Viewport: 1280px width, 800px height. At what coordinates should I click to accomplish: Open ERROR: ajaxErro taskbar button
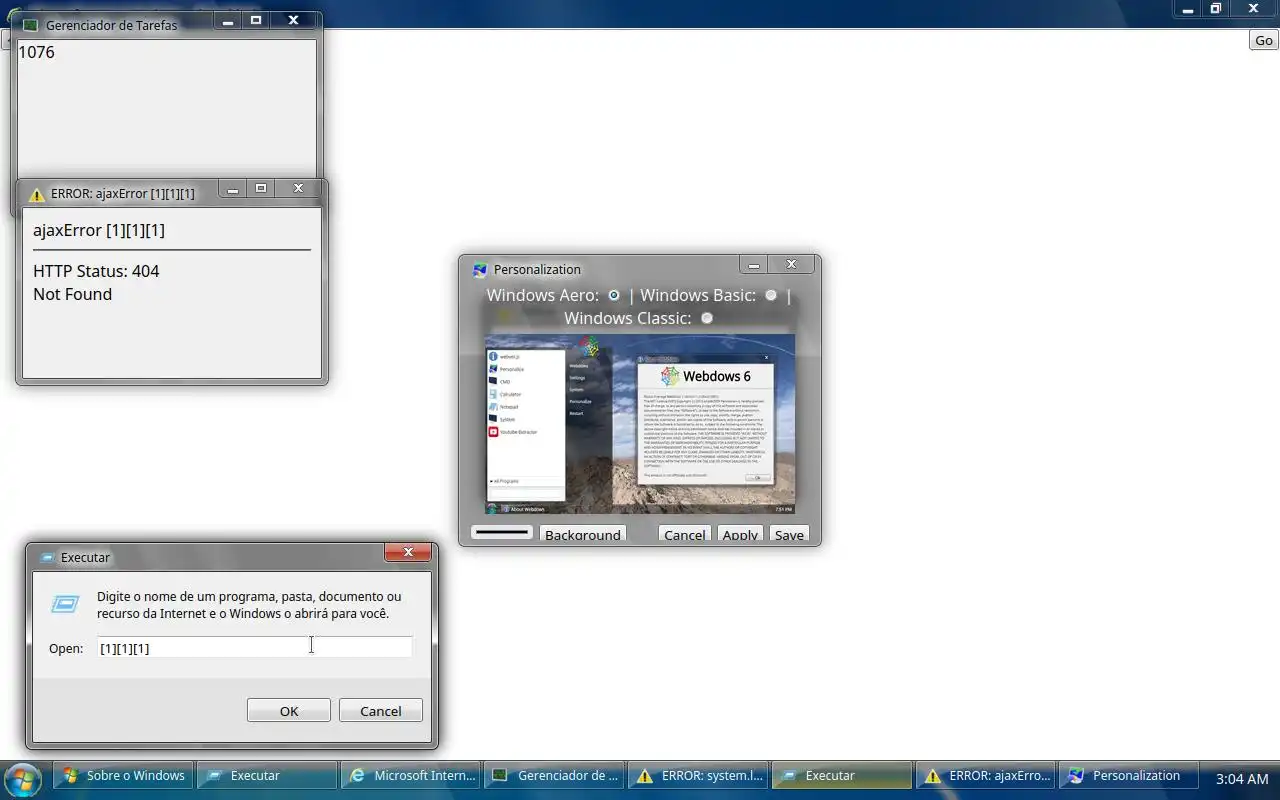(987, 775)
